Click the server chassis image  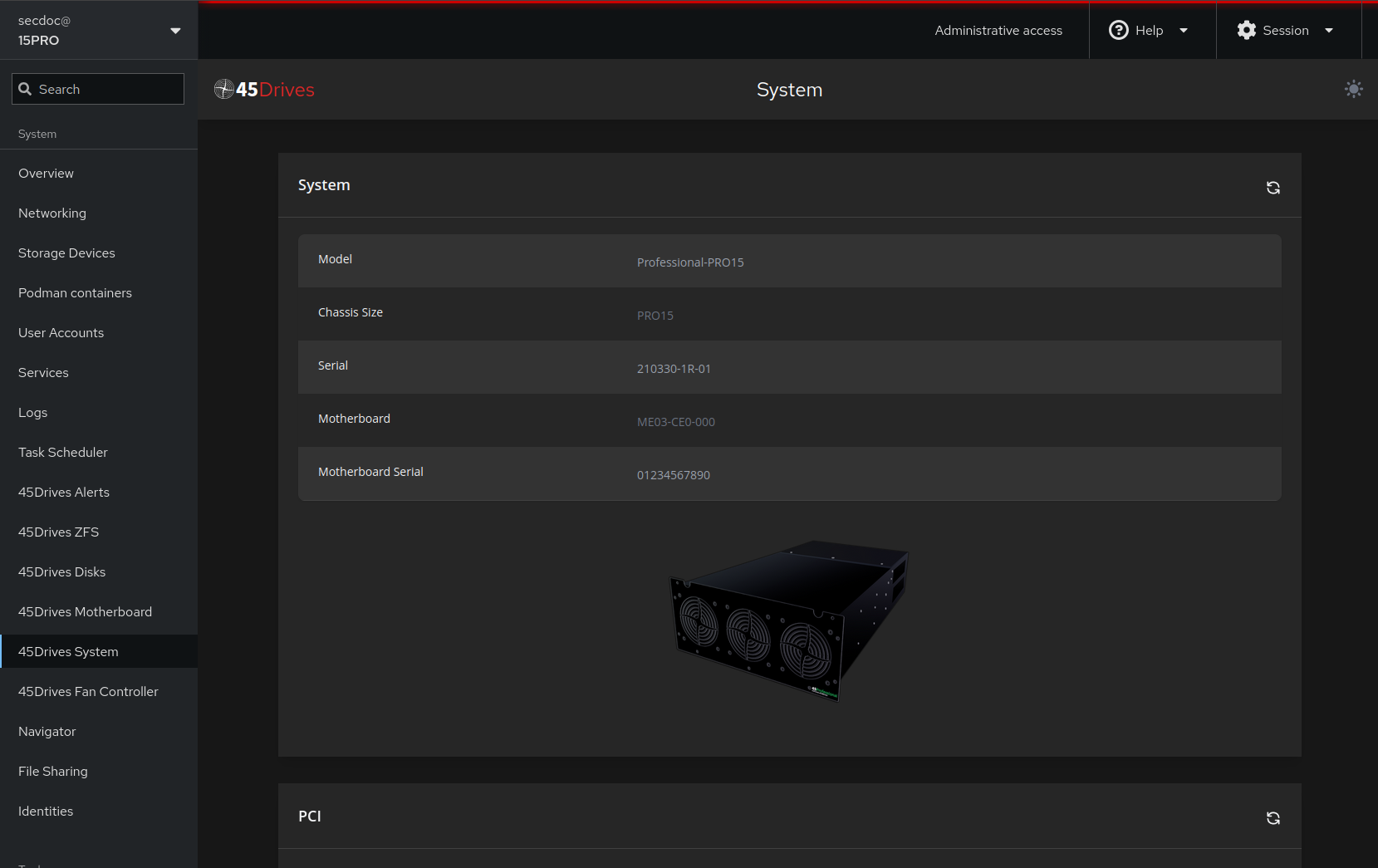789,621
